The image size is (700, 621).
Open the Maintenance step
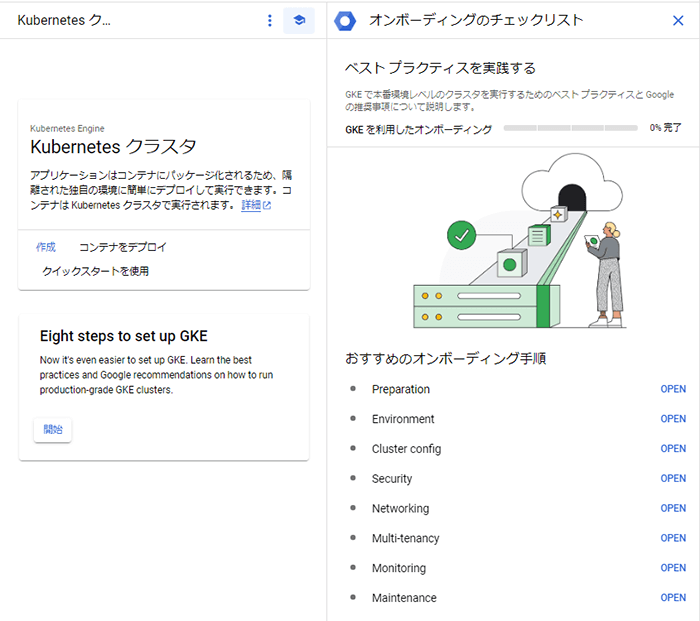673,598
